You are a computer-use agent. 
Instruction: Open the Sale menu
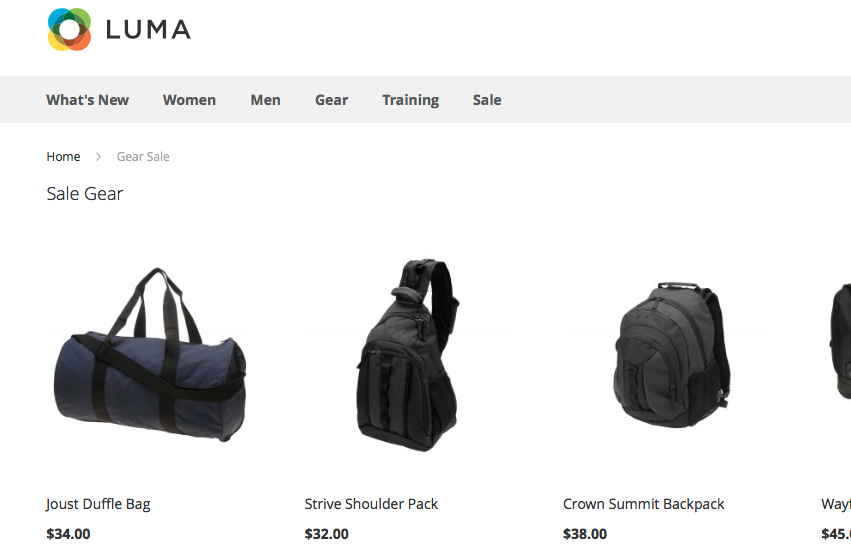click(487, 100)
